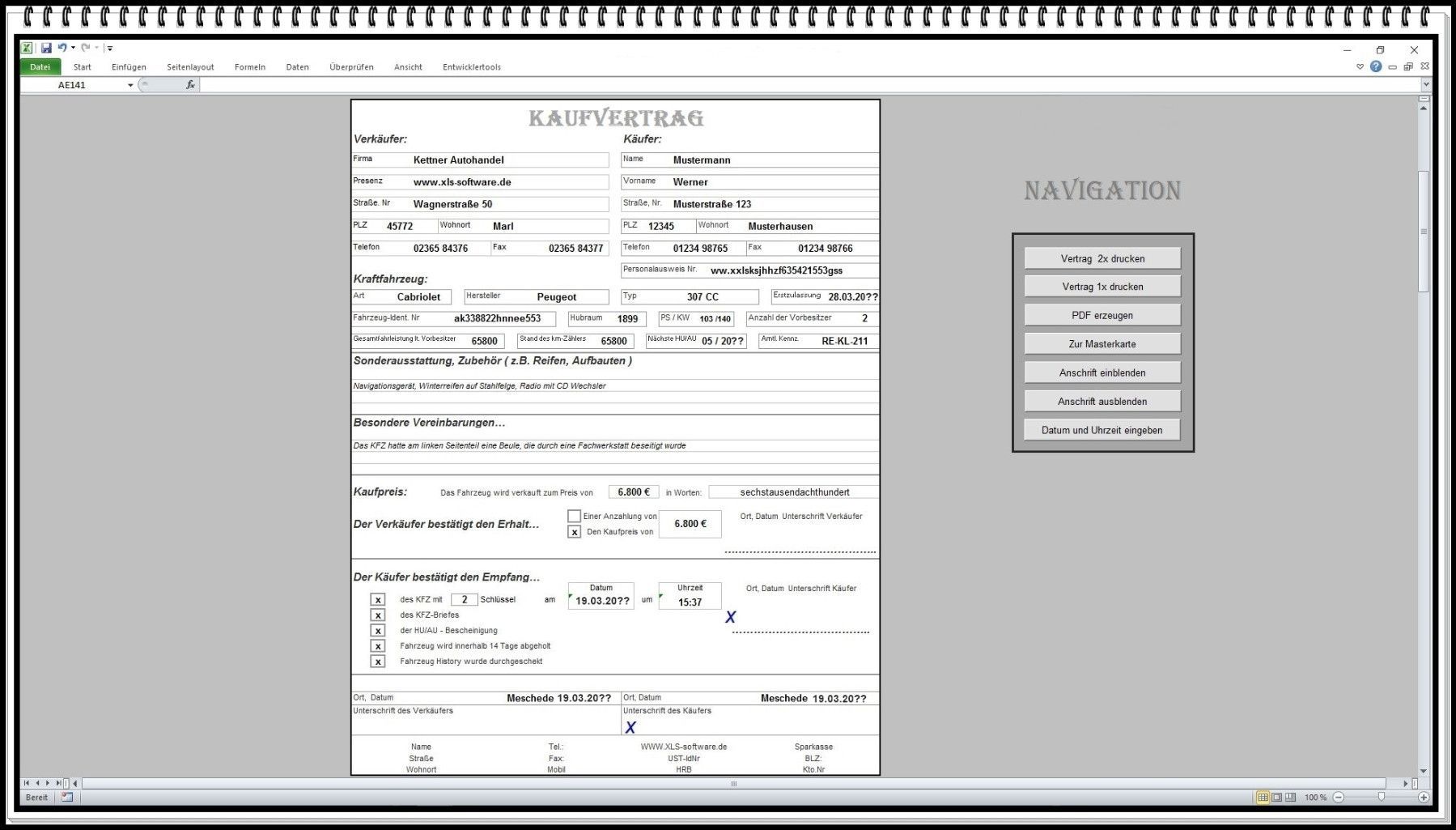The width and height of the screenshot is (1456, 830).
Task: Open the Name Box dropdown arrow
Action: tap(130, 85)
